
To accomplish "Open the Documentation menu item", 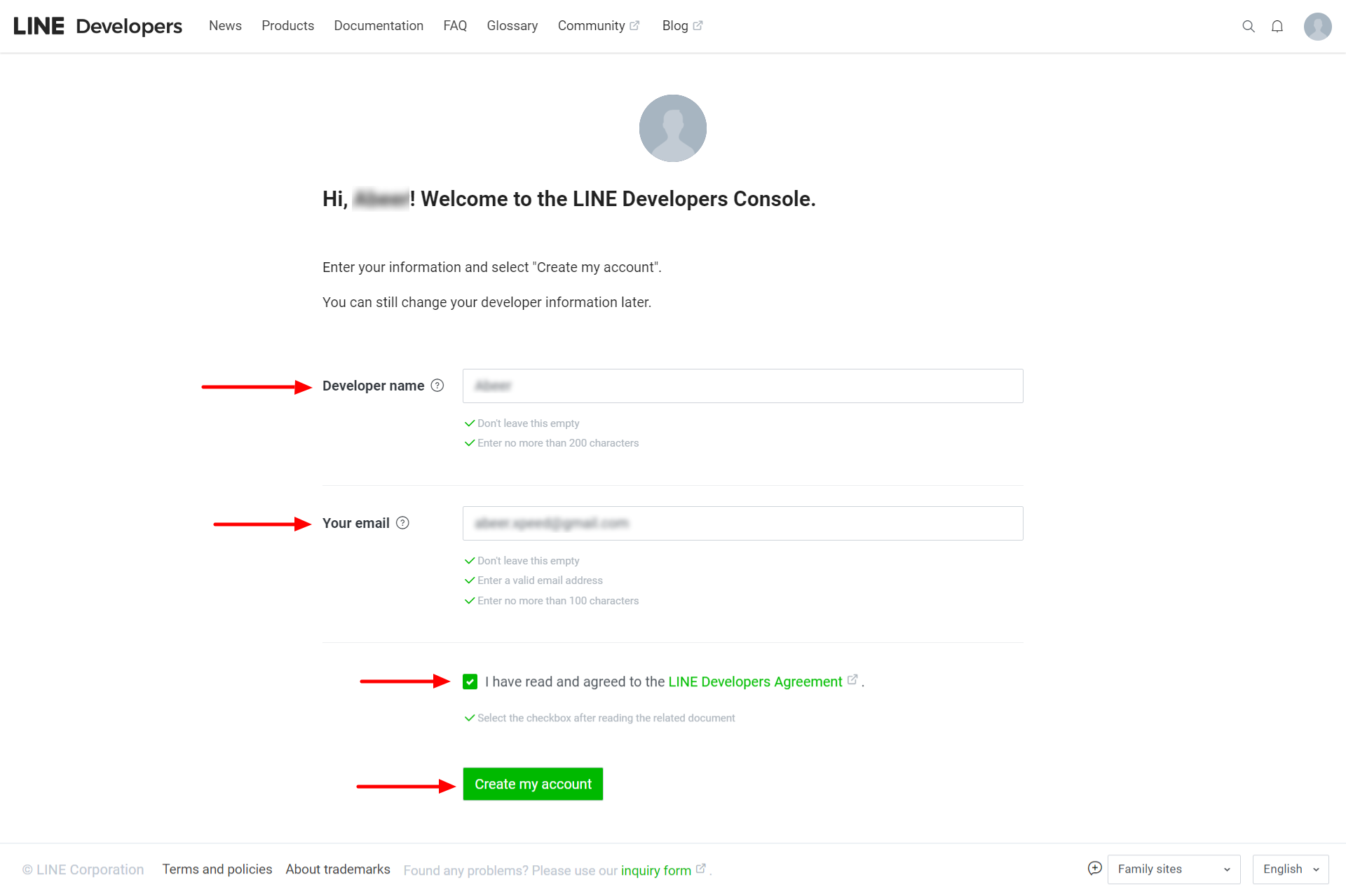I will pos(378,26).
